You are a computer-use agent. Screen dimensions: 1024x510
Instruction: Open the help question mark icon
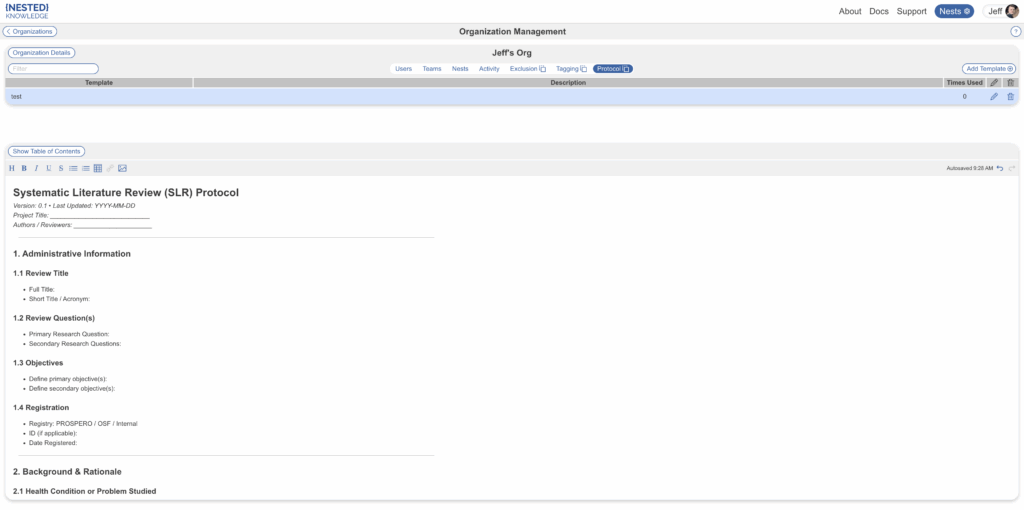(1015, 32)
